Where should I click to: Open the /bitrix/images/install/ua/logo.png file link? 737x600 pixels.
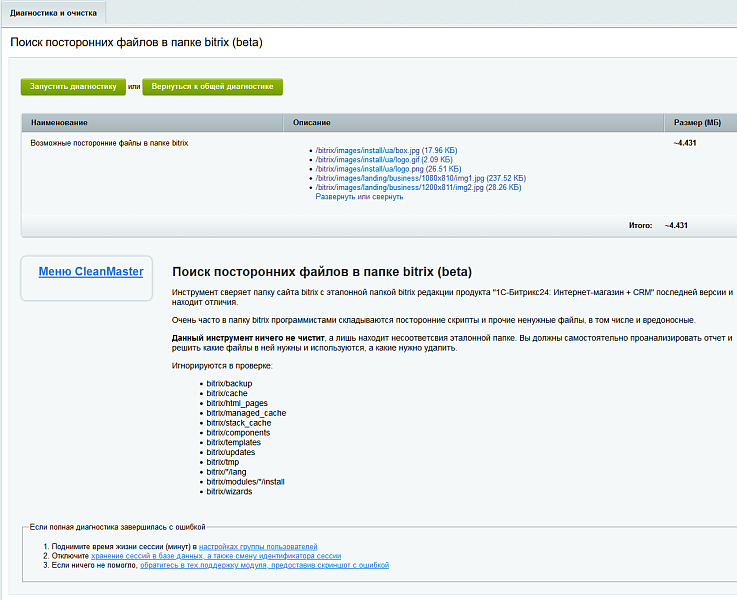pyautogui.click(x=369, y=169)
